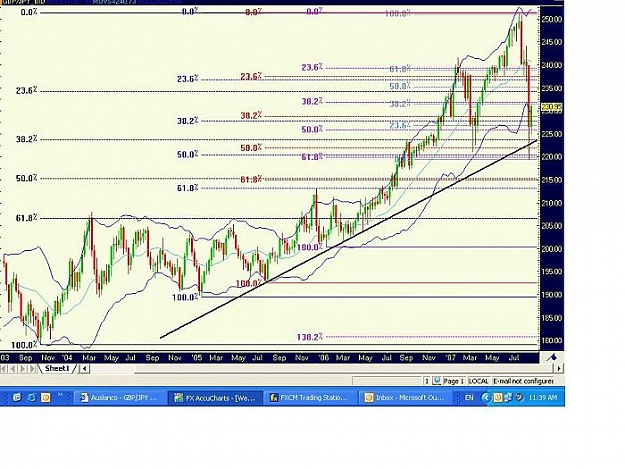The image size is (625, 469).
Task: Click the Page 1 status bar entry
Action: point(454,381)
